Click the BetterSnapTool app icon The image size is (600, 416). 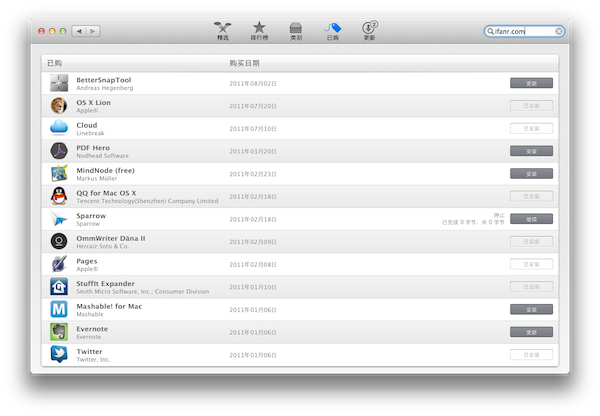[59, 83]
